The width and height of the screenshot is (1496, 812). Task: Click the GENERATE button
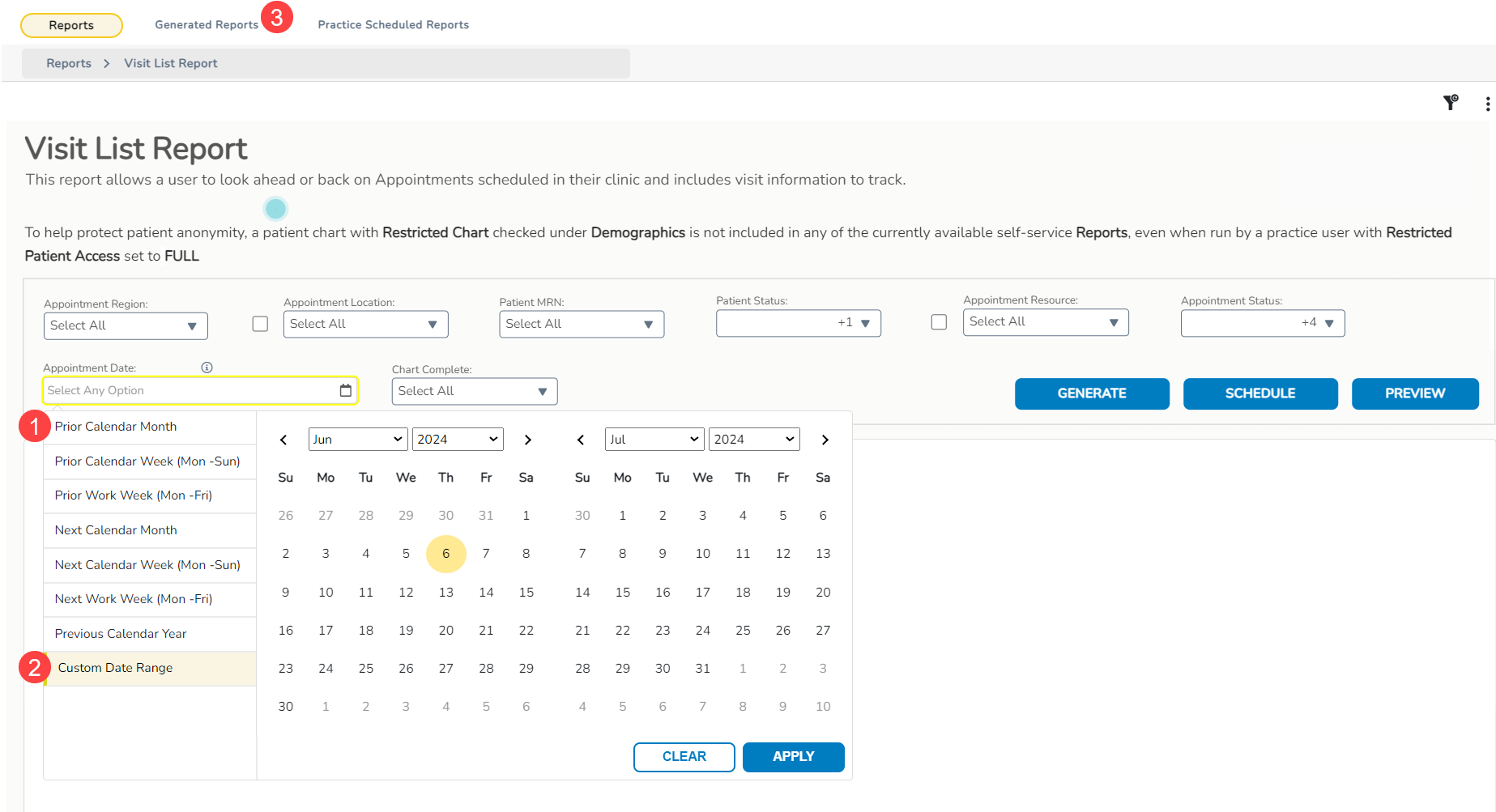pyautogui.click(x=1091, y=393)
